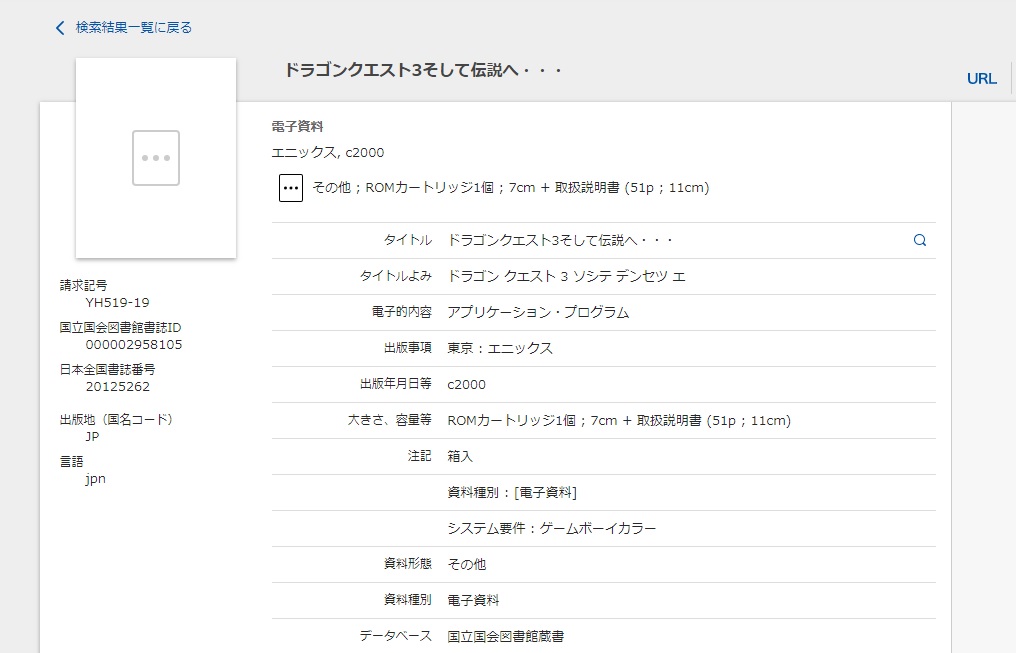The height and width of the screenshot is (653, 1016).
Task: Click the publication value 東京 : エニックス
Action: click(500, 349)
